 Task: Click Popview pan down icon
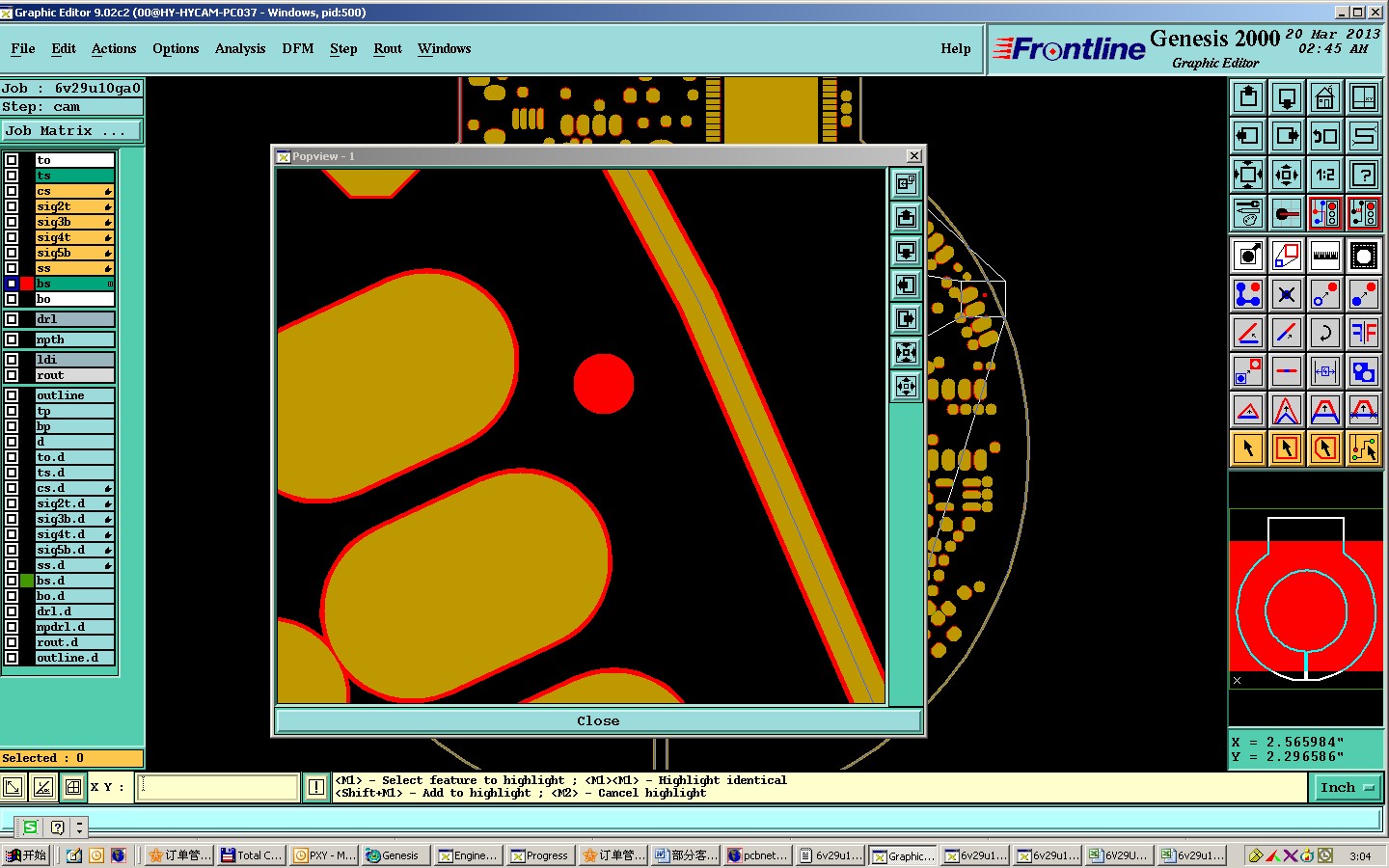tap(906, 251)
